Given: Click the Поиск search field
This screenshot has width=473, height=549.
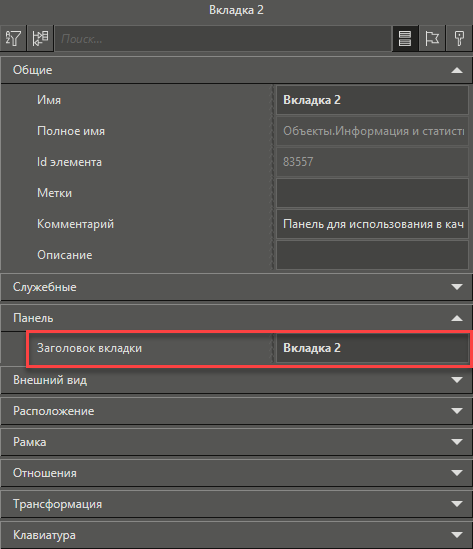Looking at the screenshot, I should tap(223, 39).
